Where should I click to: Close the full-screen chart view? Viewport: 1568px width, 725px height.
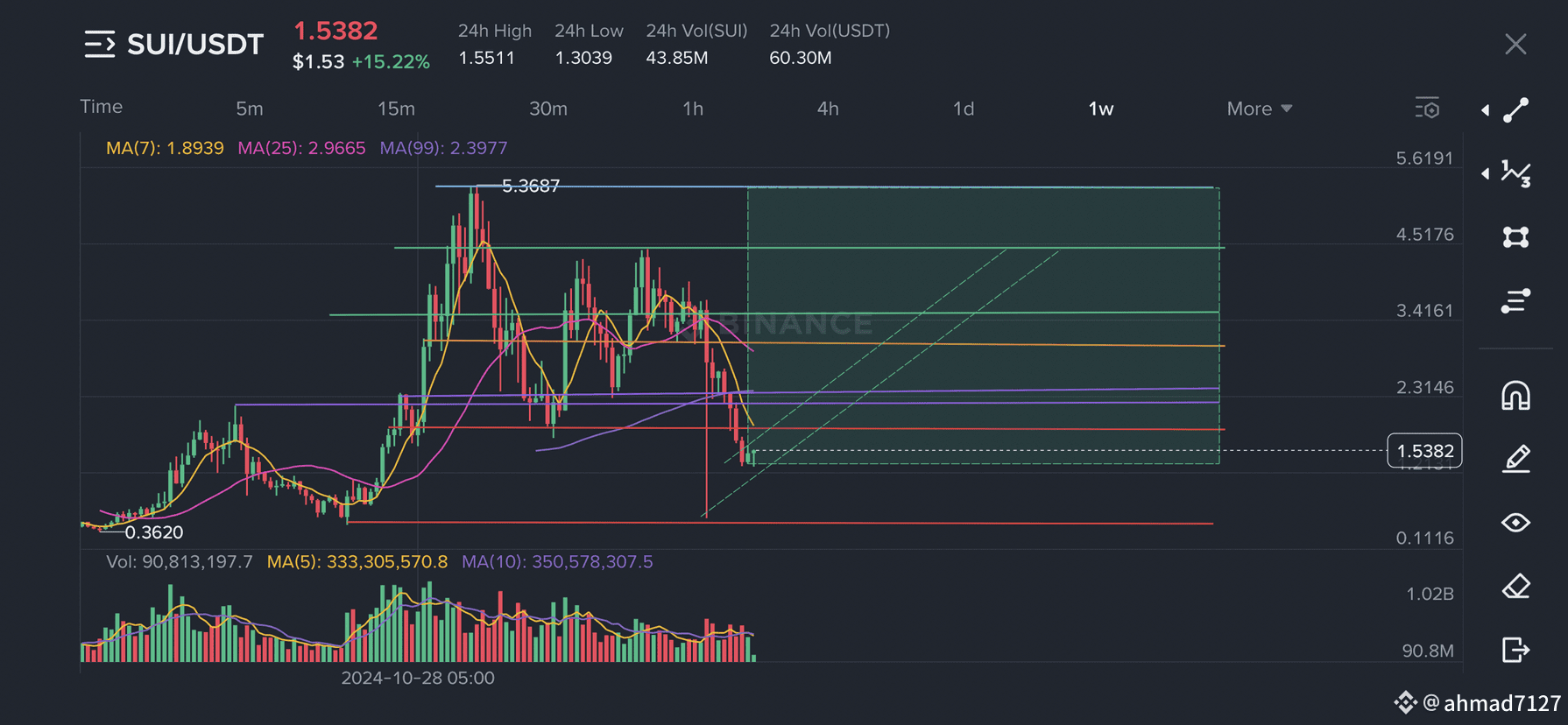tap(1515, 44)
